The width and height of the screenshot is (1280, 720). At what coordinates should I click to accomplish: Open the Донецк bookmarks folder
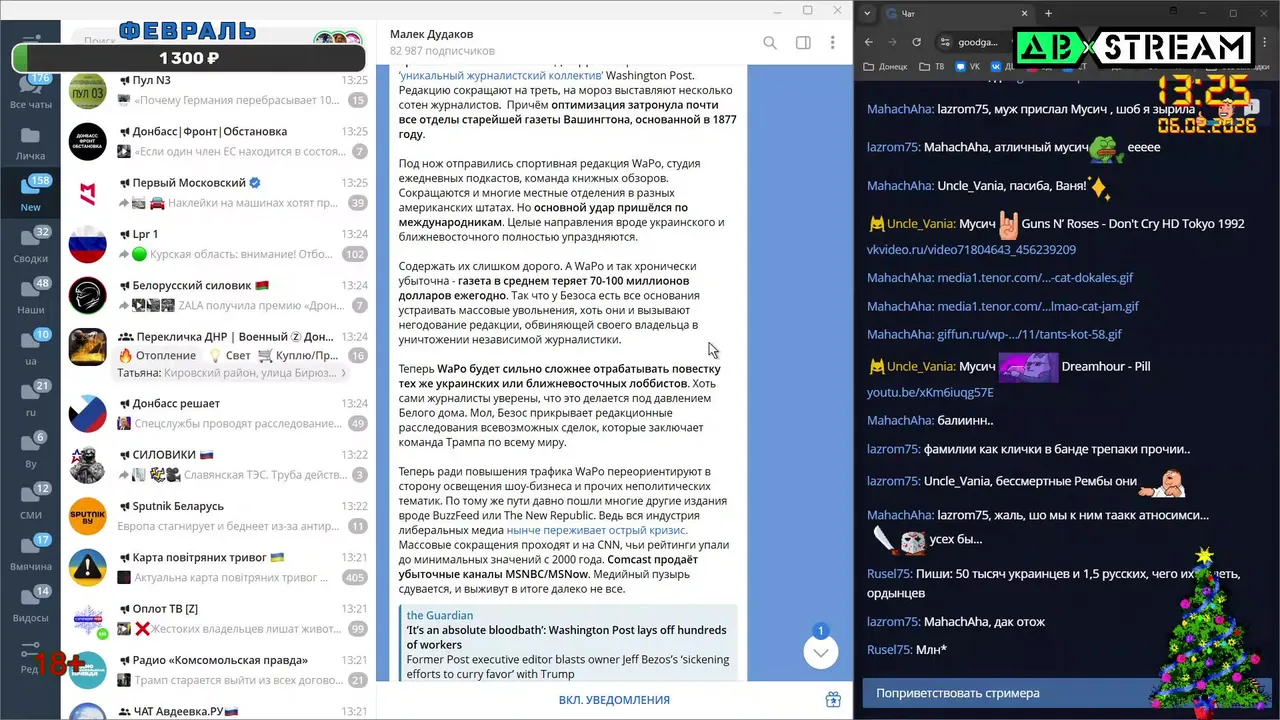click(886, 67)
